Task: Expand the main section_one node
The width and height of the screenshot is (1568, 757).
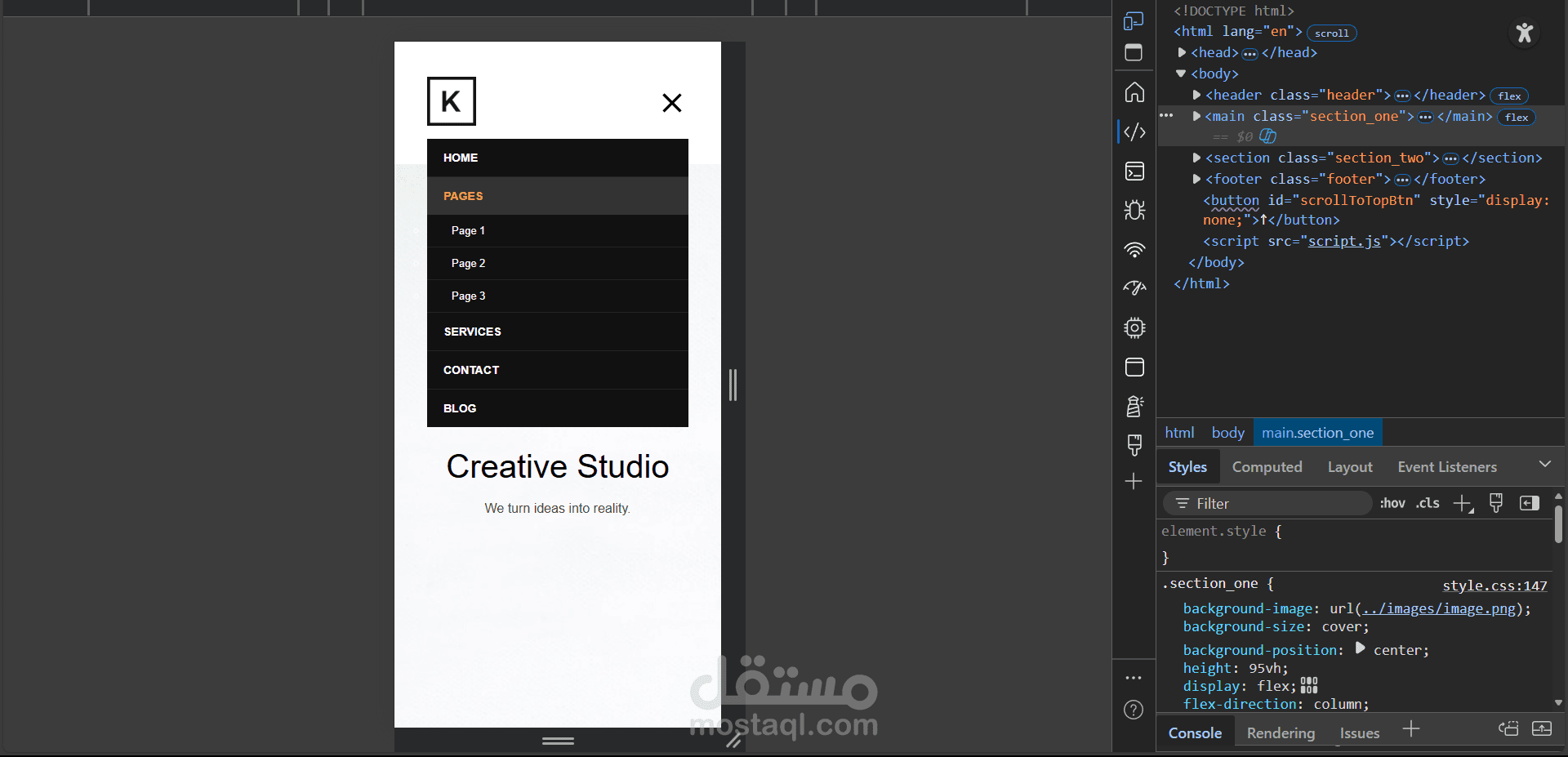Action: click(x=1196, y=116)
